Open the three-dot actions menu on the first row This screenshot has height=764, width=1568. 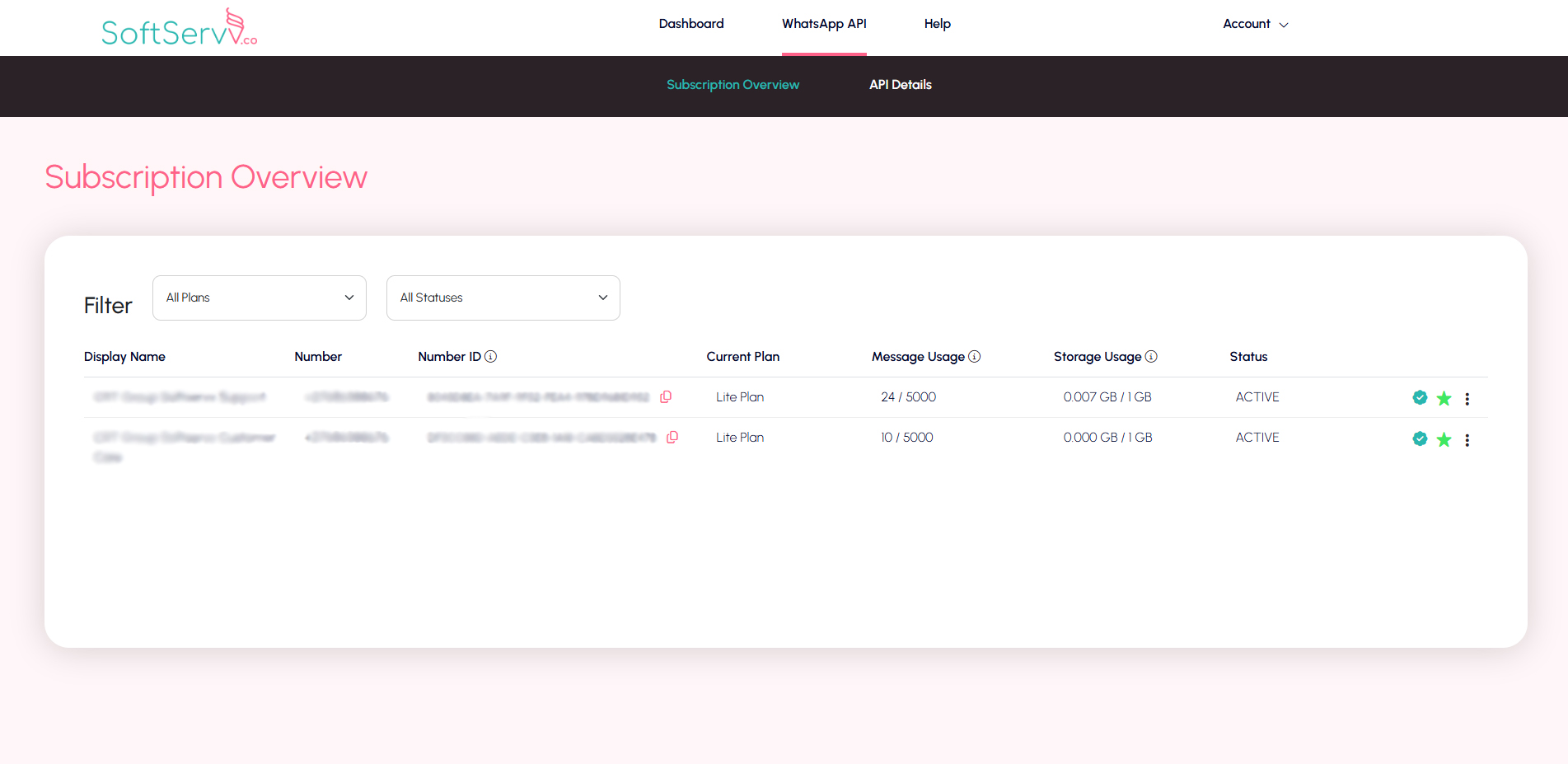(x=1467, y=398)
